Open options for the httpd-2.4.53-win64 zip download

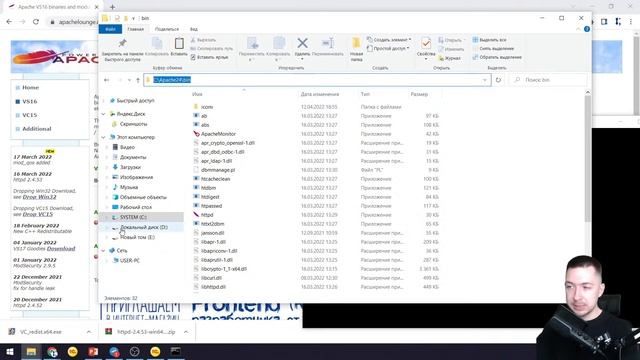186,332
